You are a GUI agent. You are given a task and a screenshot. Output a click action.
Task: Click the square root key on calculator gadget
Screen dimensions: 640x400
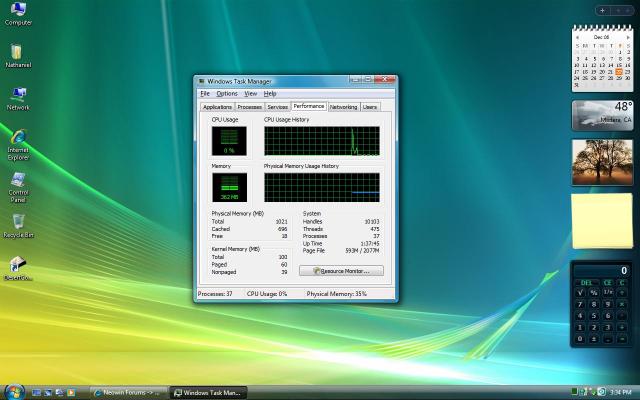580,292
